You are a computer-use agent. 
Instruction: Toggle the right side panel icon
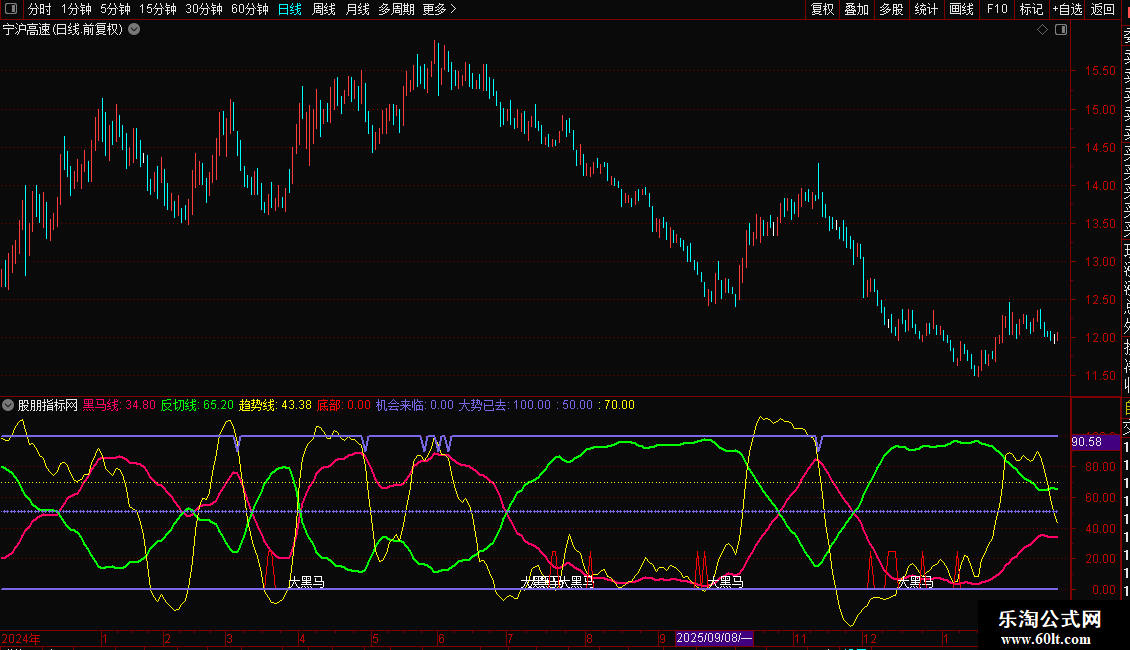[x=1061, y=30]
